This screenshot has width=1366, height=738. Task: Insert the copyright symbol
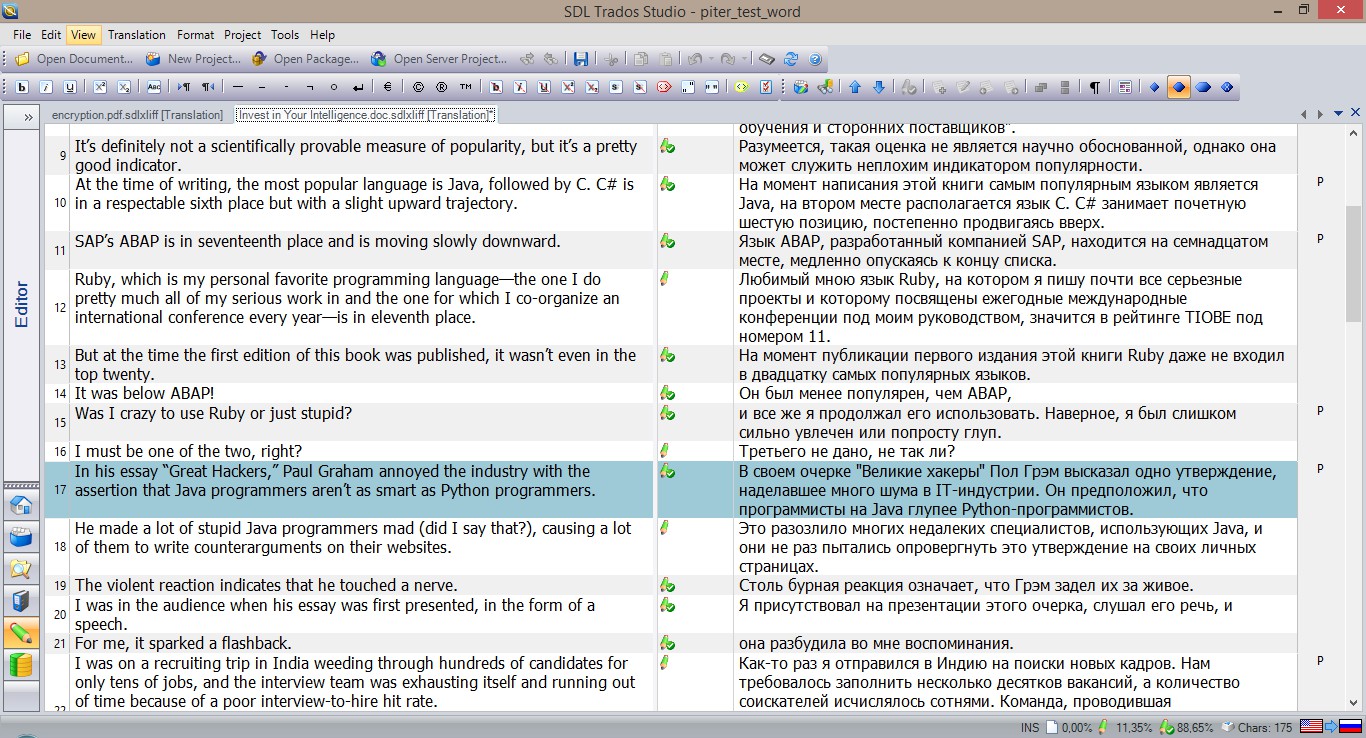tap(417, 87)
